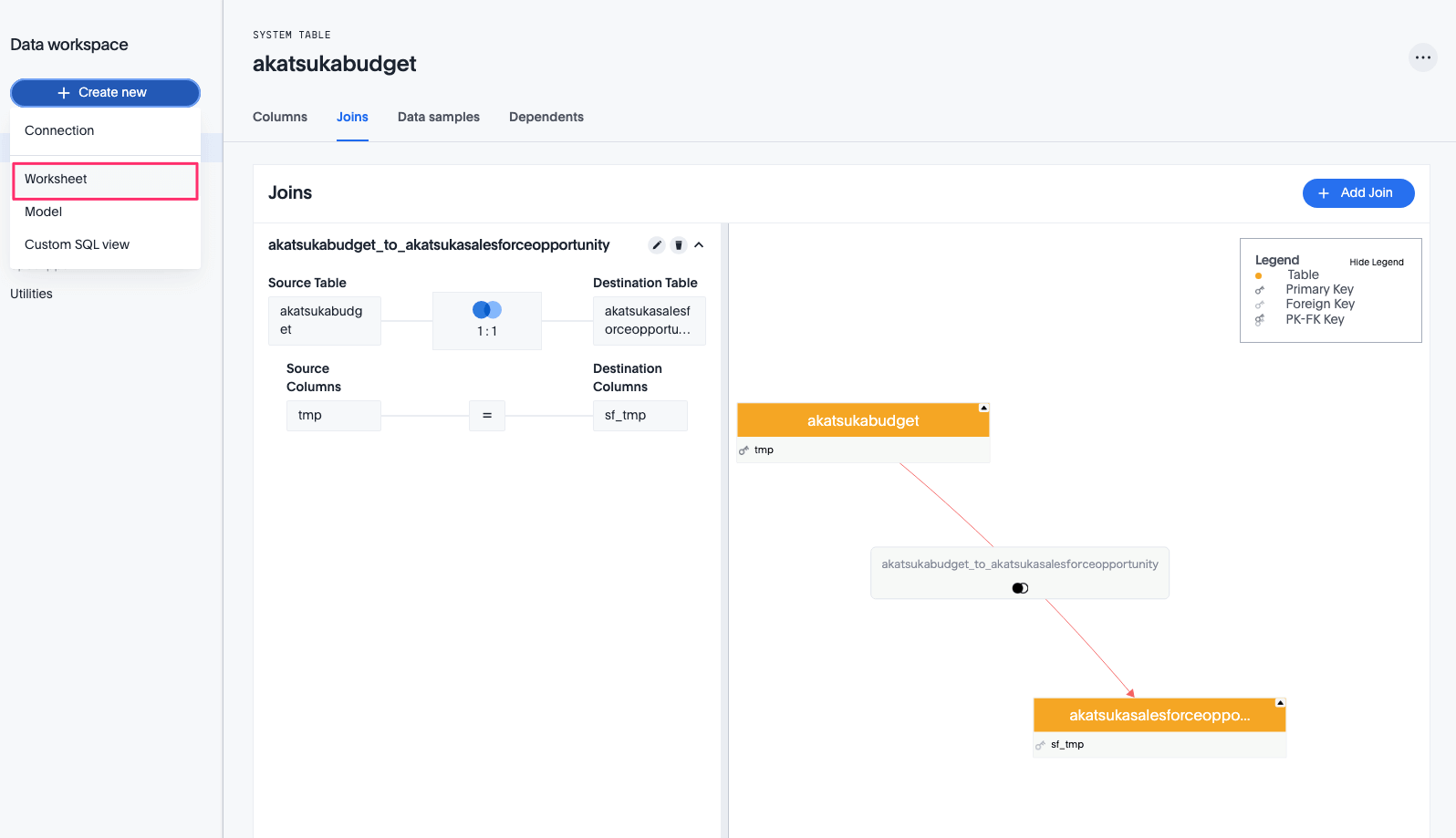Open the Data samples tab

pyautogui.click(x=439, y=117)
